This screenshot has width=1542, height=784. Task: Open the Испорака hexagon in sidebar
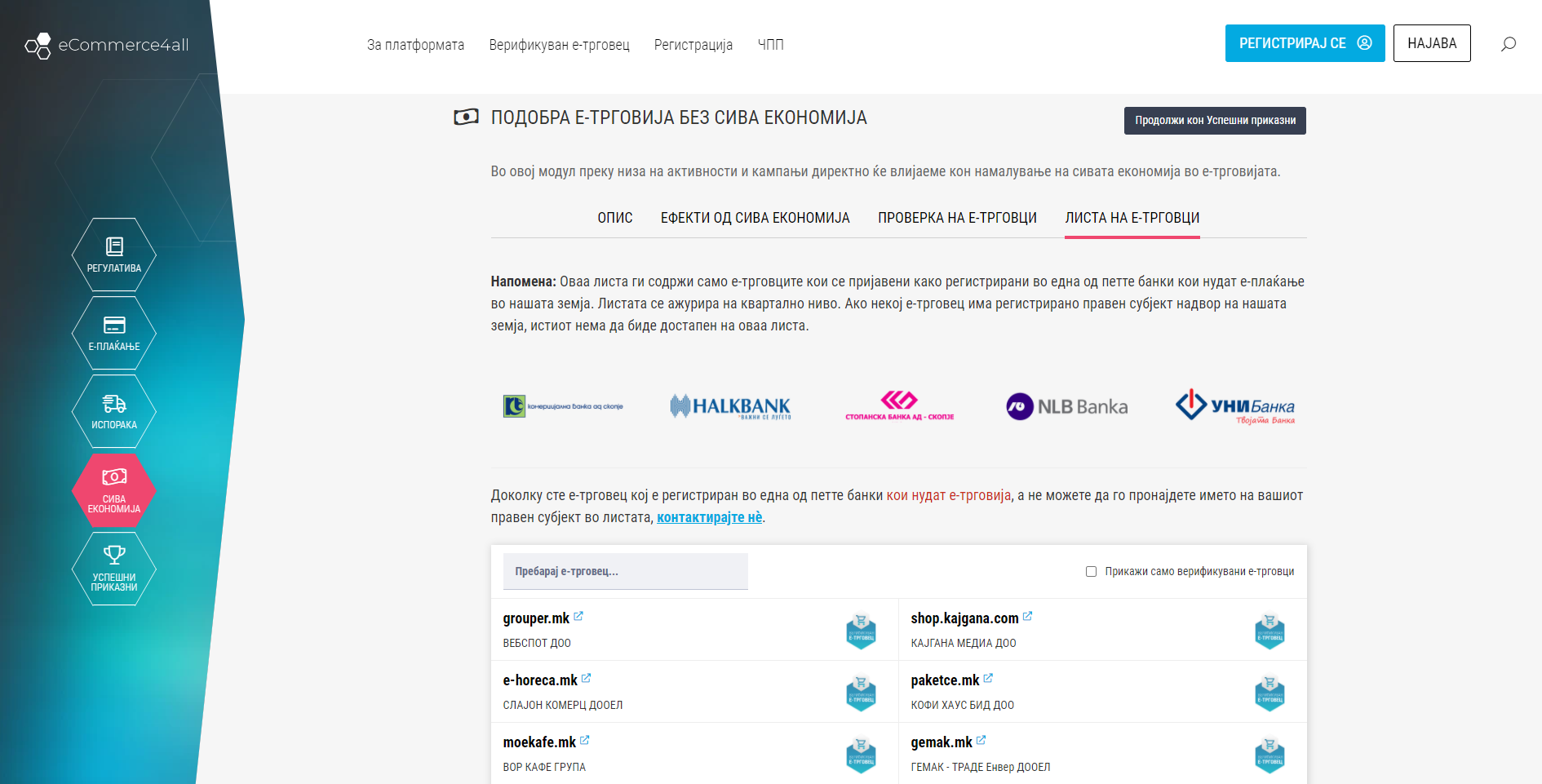114,411
